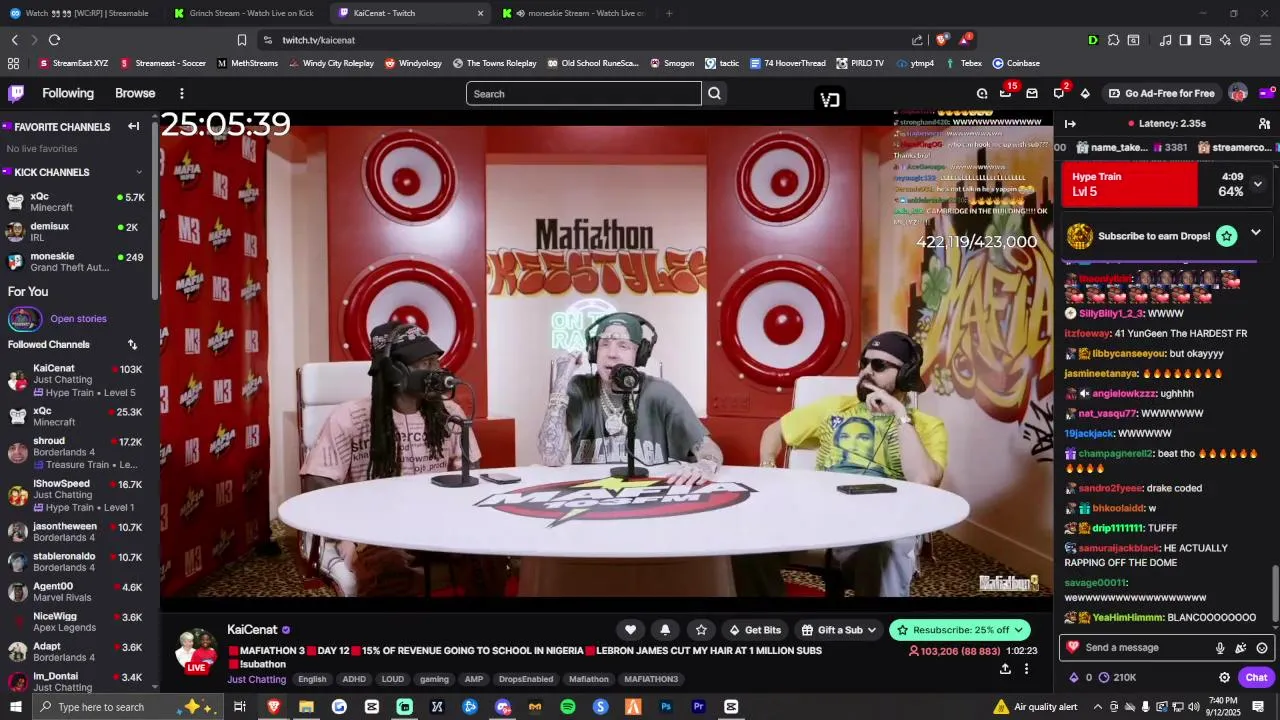Open whispers with 2 badge

[x=1059, y=93]
